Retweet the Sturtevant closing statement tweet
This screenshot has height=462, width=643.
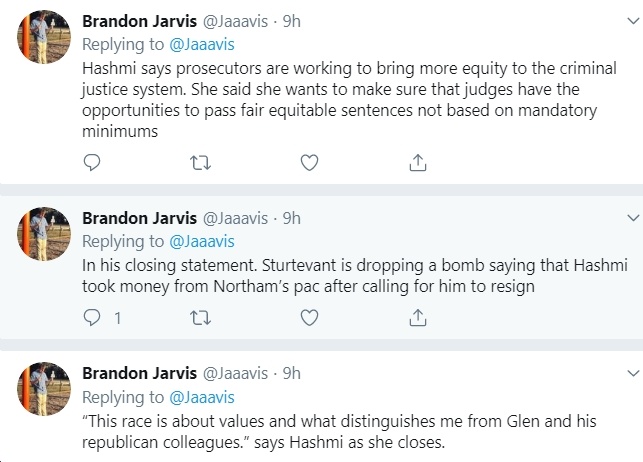tap(201, 318)
